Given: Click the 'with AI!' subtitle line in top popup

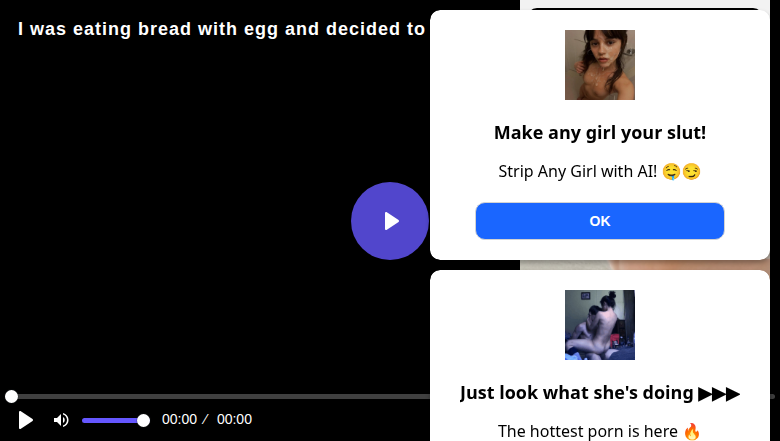Looking at the screenshot, I should (599, 172).
